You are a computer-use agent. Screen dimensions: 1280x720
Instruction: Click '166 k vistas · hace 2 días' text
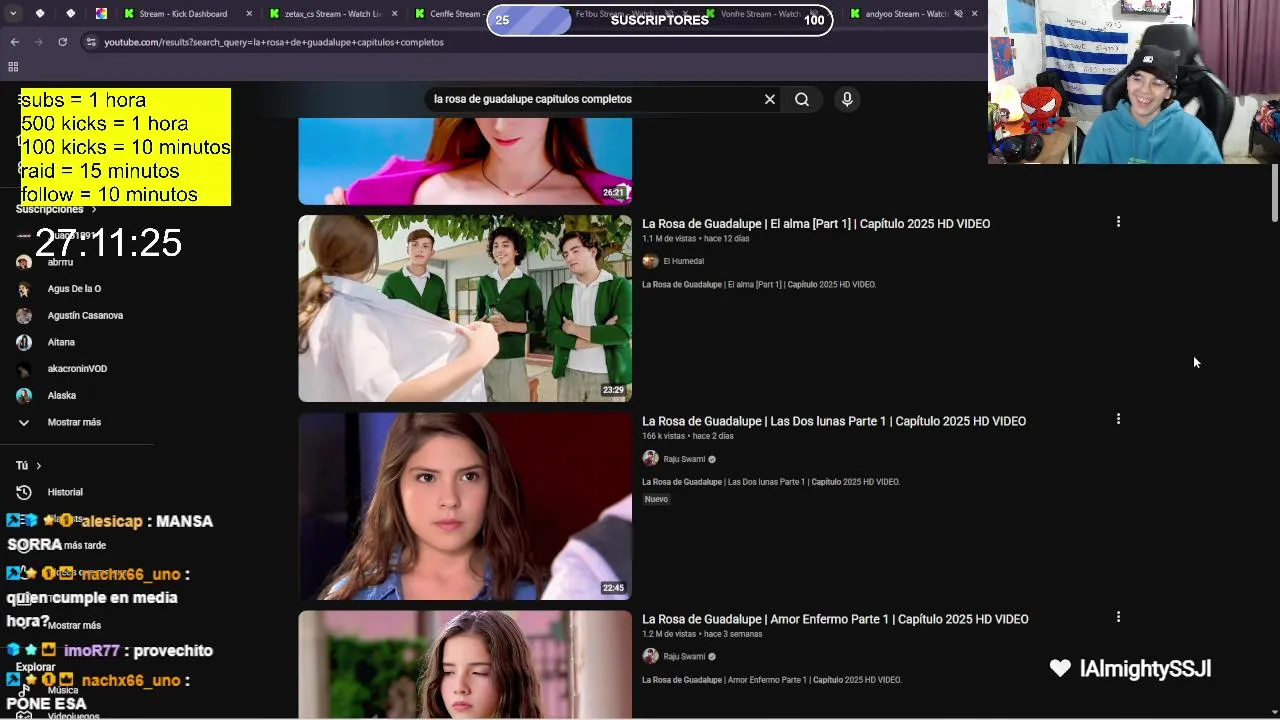tap(688, 436)
